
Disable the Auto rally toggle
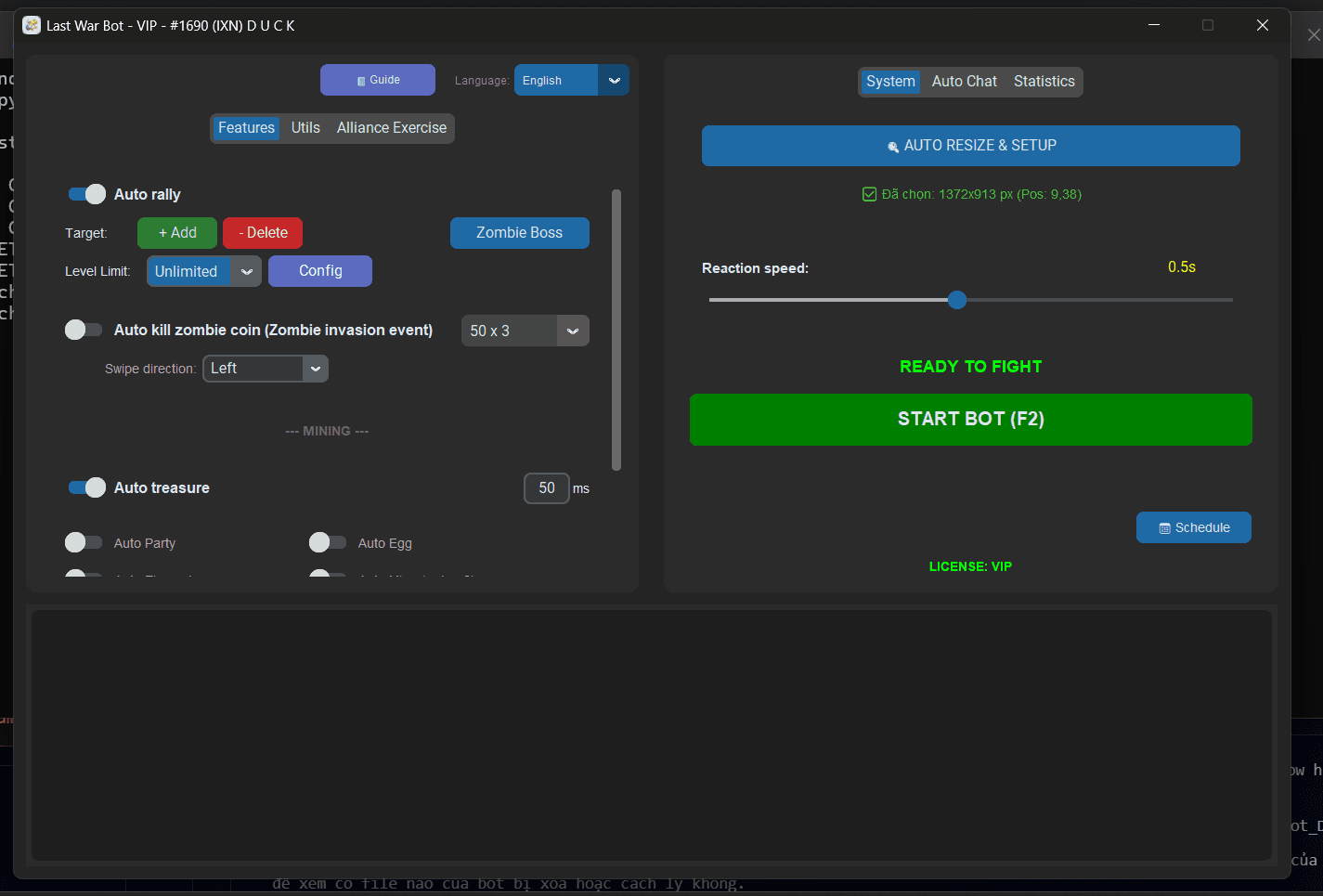87,194
